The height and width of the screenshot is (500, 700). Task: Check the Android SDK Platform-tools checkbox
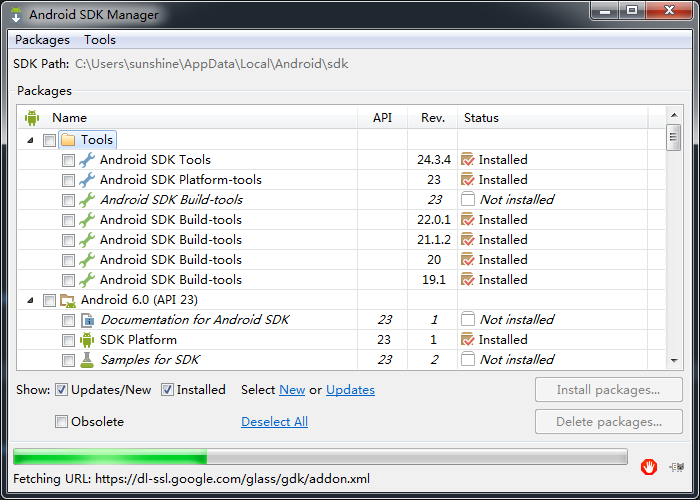coord(68,180)
